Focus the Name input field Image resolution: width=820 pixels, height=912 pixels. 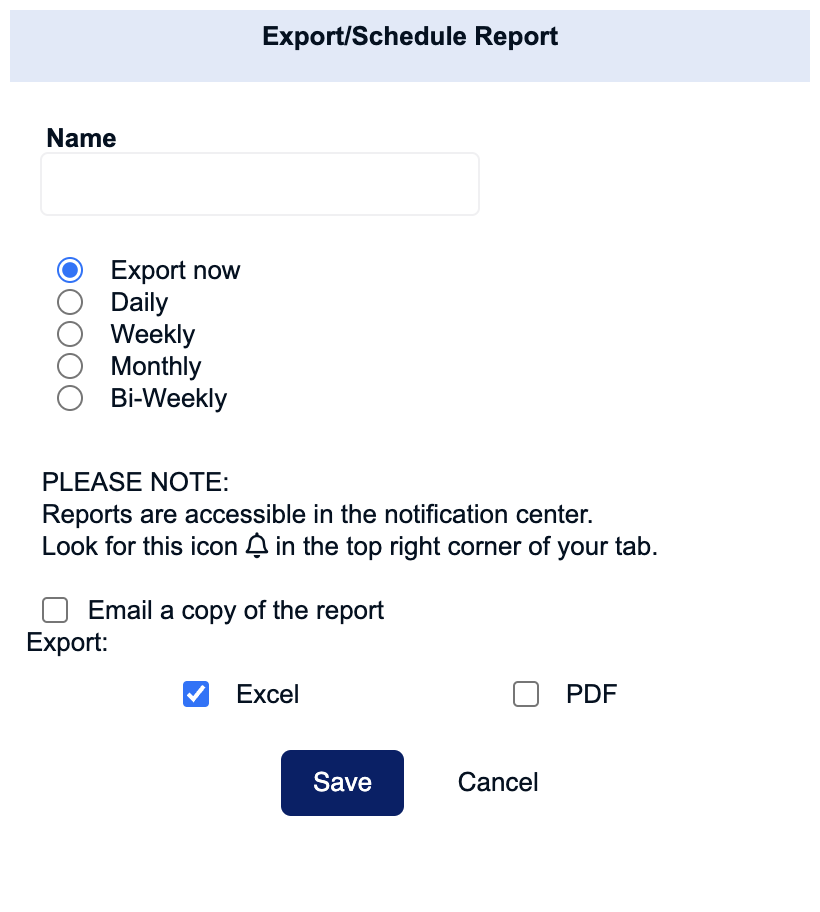[x=260, y=184]
